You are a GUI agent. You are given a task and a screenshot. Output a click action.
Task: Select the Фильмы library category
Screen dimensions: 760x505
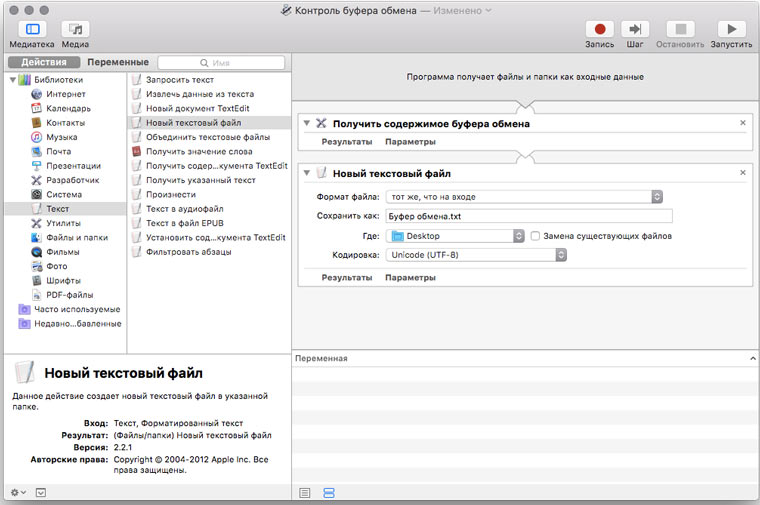click(63, 252)
